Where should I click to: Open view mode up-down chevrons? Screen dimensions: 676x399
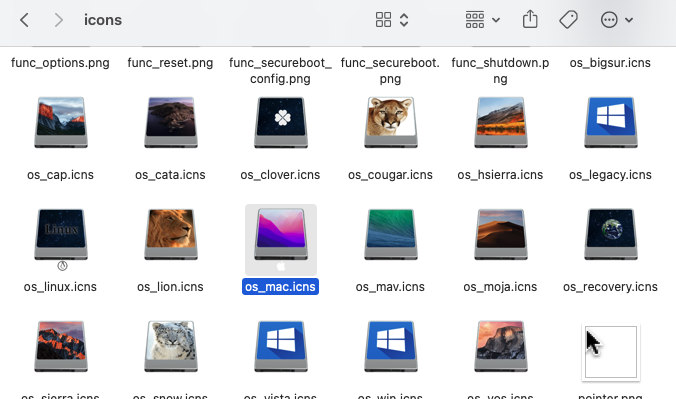(404, 20)
